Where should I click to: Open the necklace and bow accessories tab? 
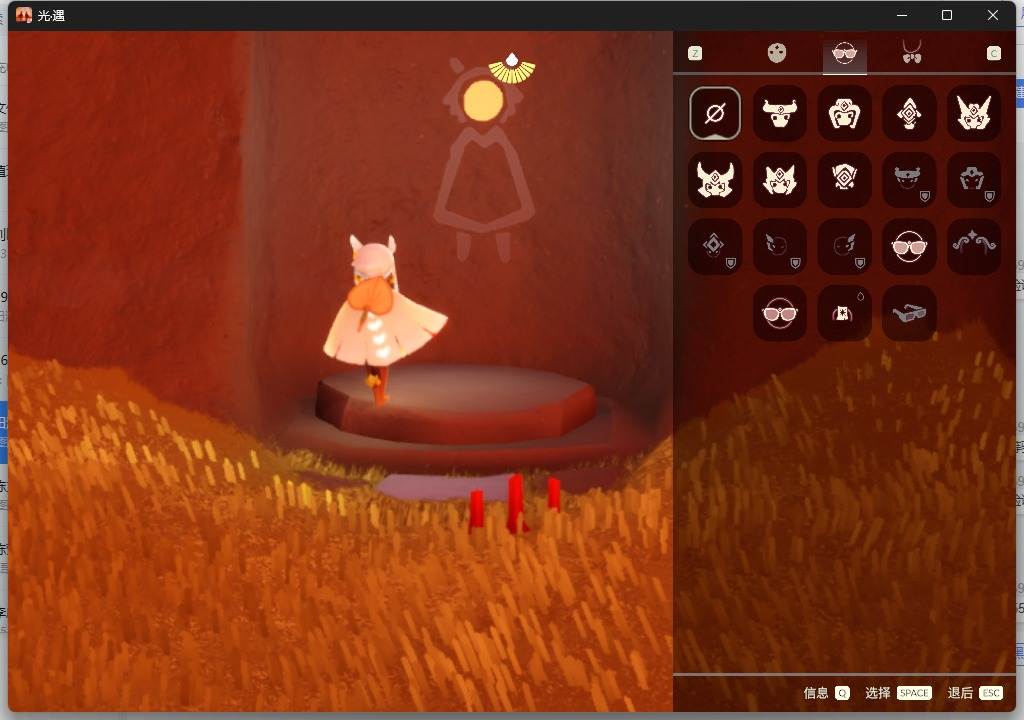click(912, 52)
